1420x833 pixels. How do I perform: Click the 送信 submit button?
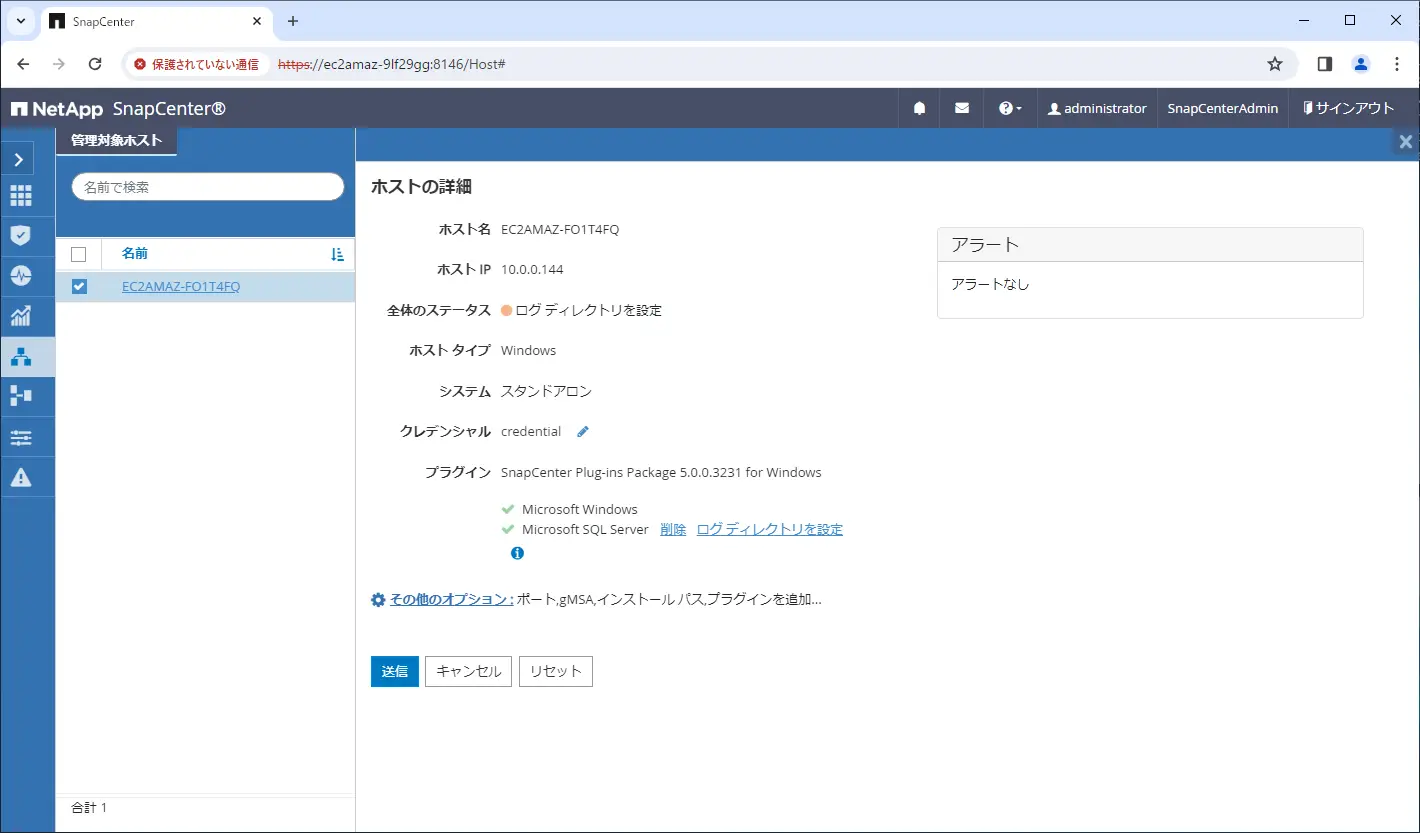click(395, 671)
